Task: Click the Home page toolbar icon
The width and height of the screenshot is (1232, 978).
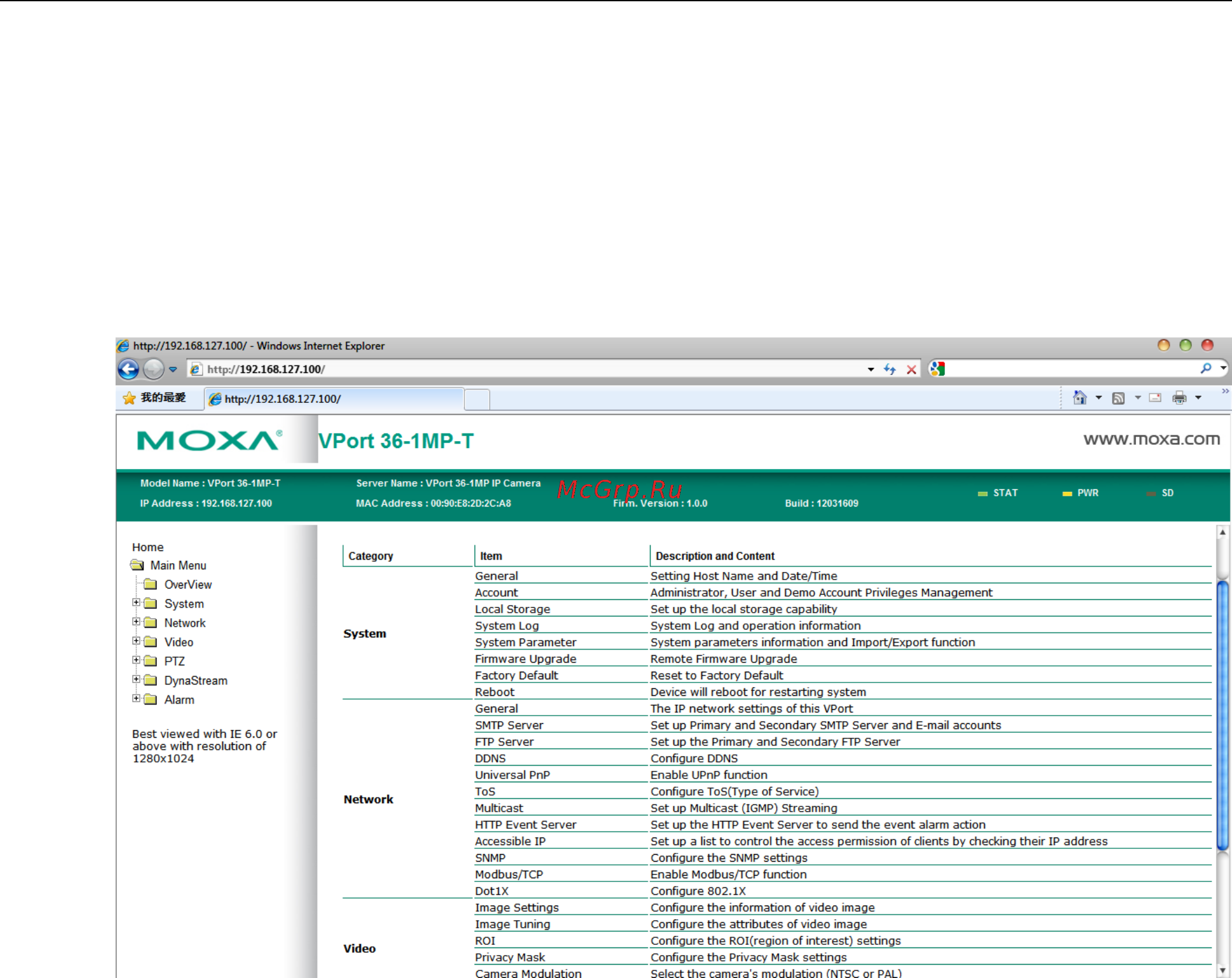Action: (1080, 398)
